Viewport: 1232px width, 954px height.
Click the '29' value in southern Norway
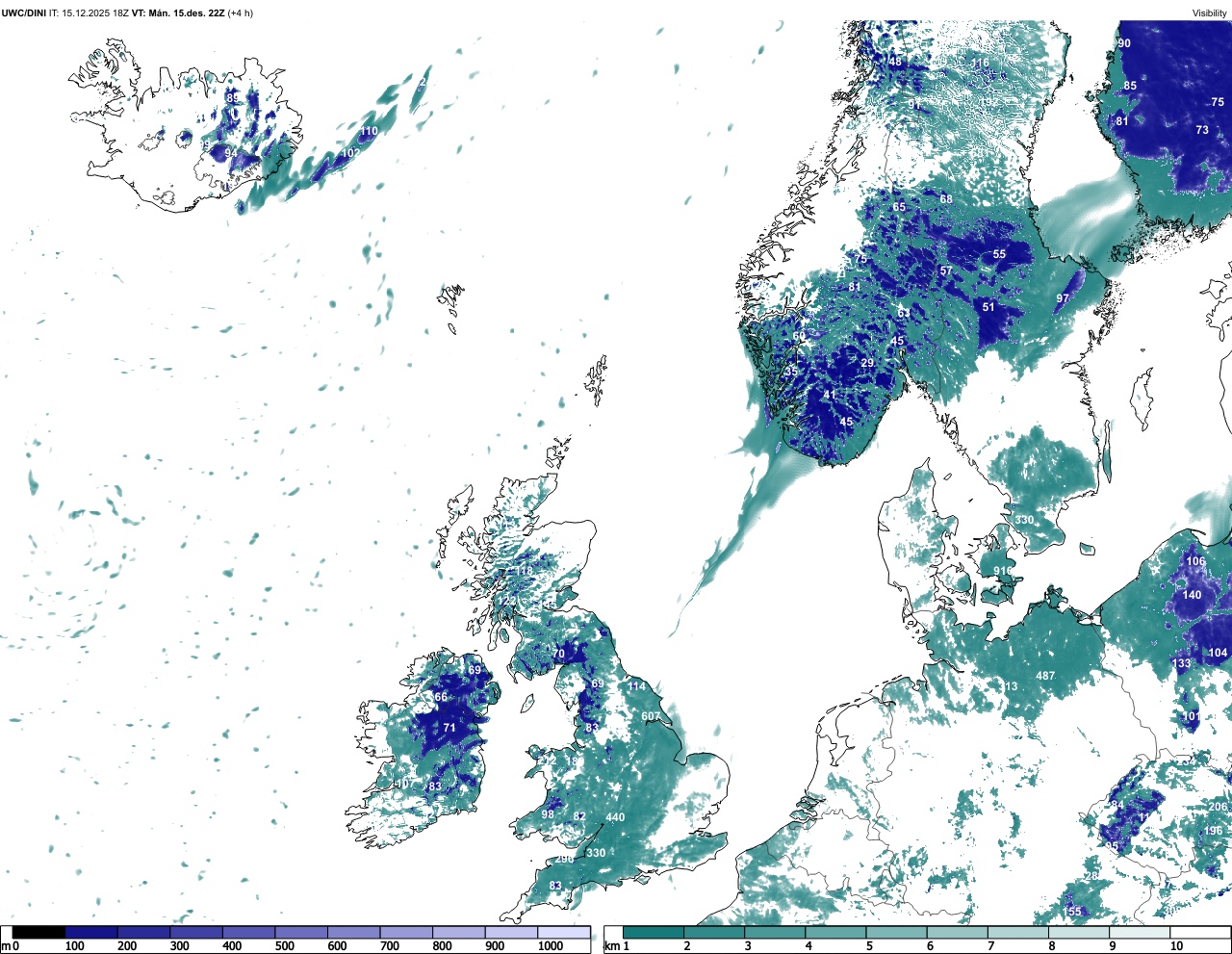point(867,363)
